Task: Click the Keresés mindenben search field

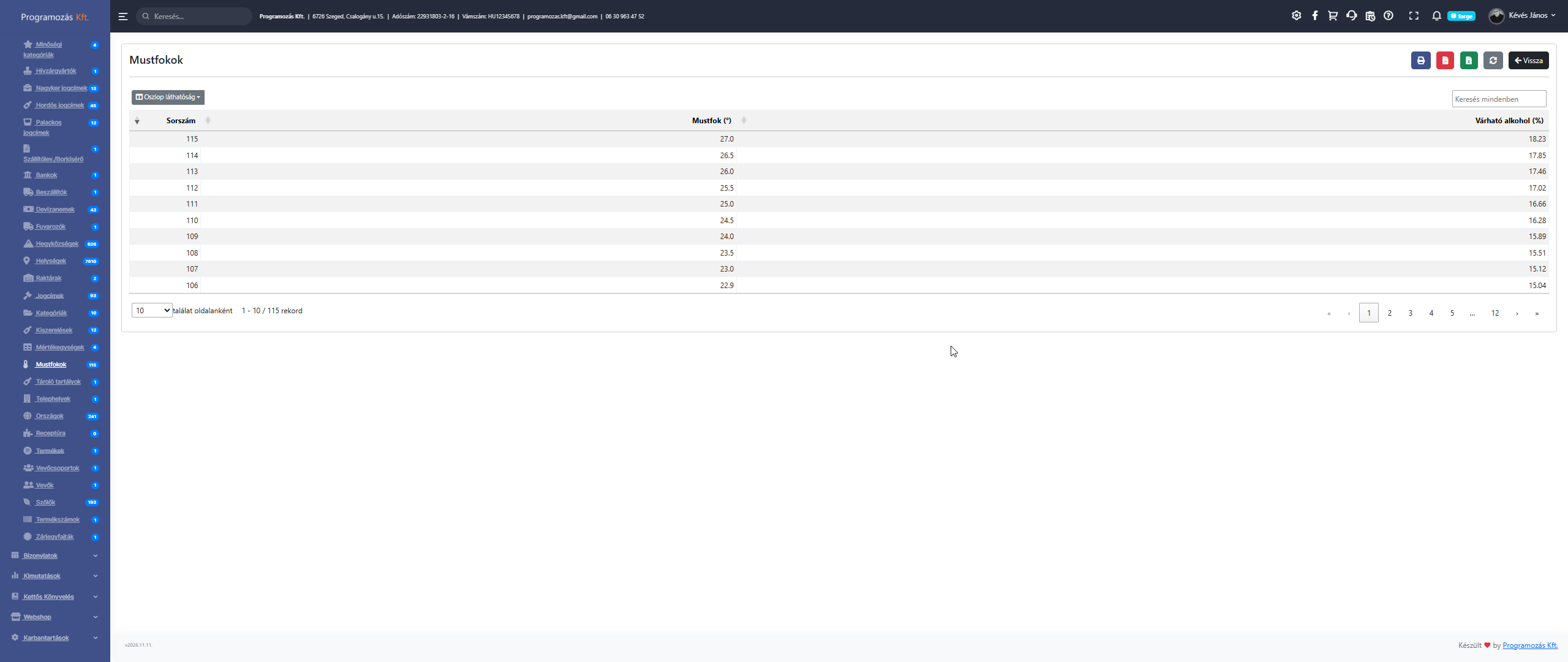Action: (x=1498, y=99)
